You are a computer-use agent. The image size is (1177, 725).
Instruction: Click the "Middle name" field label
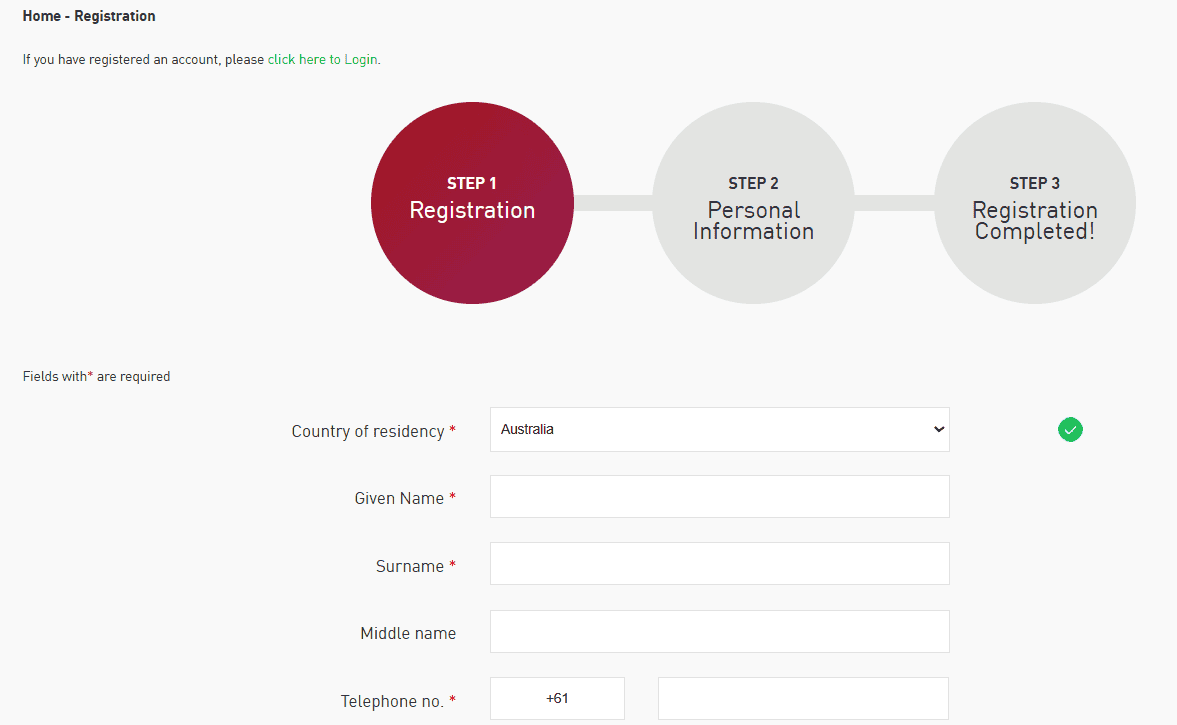point(408,634)
